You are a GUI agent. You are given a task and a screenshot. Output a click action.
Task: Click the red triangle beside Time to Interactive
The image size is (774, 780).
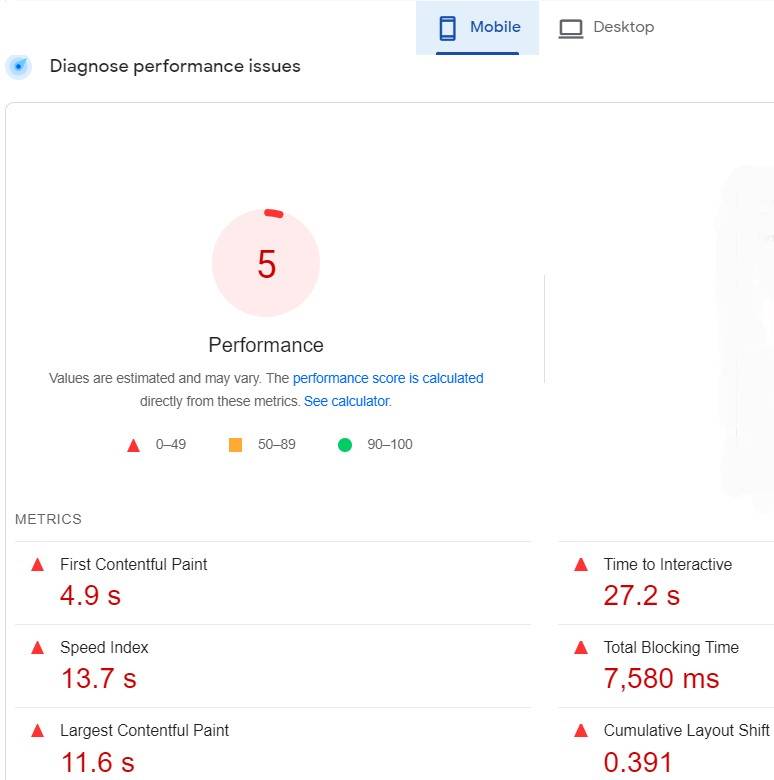coord(581,565)
